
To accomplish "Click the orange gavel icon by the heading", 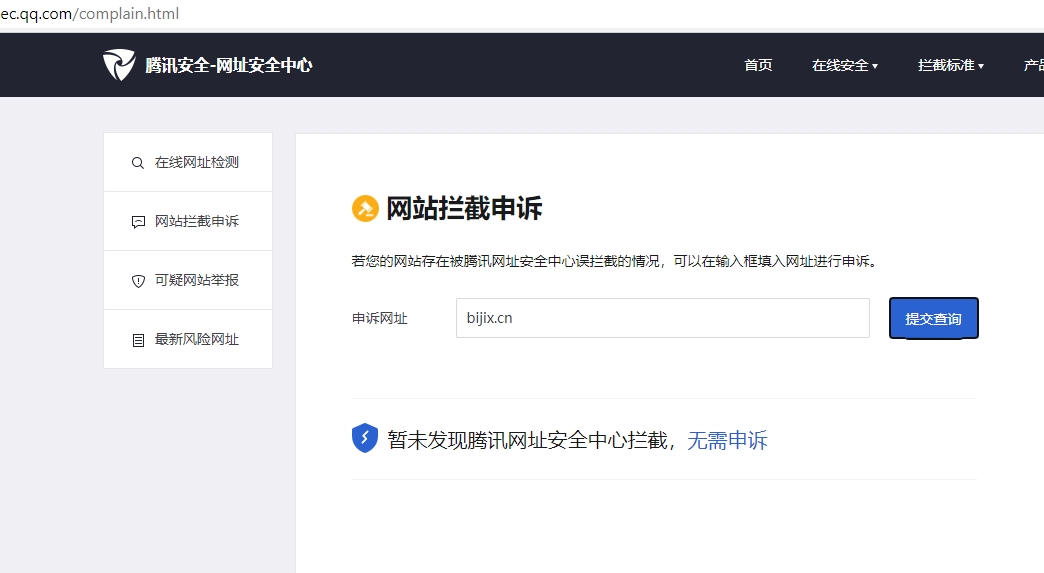I will point(365,208).
